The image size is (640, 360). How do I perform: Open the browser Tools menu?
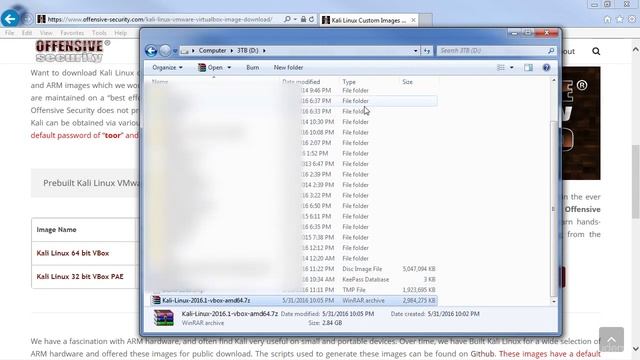point(99,33)
